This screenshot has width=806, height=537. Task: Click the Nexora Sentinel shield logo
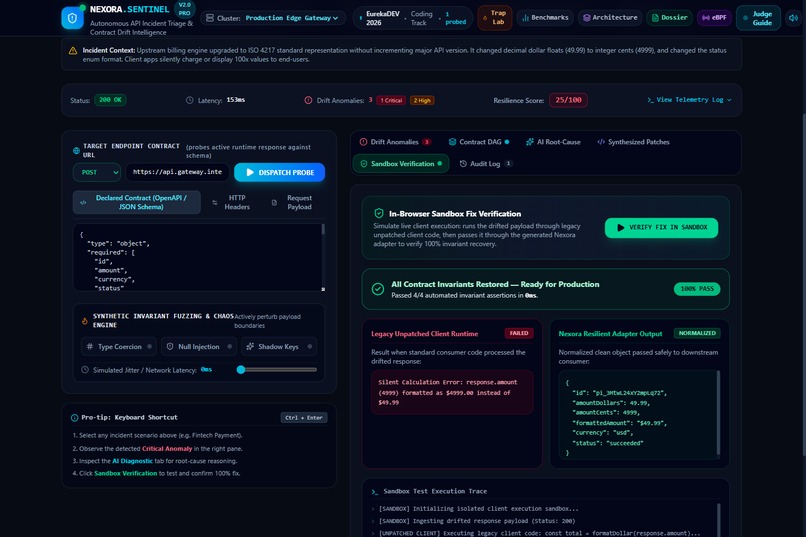click(x=72, y=18)
